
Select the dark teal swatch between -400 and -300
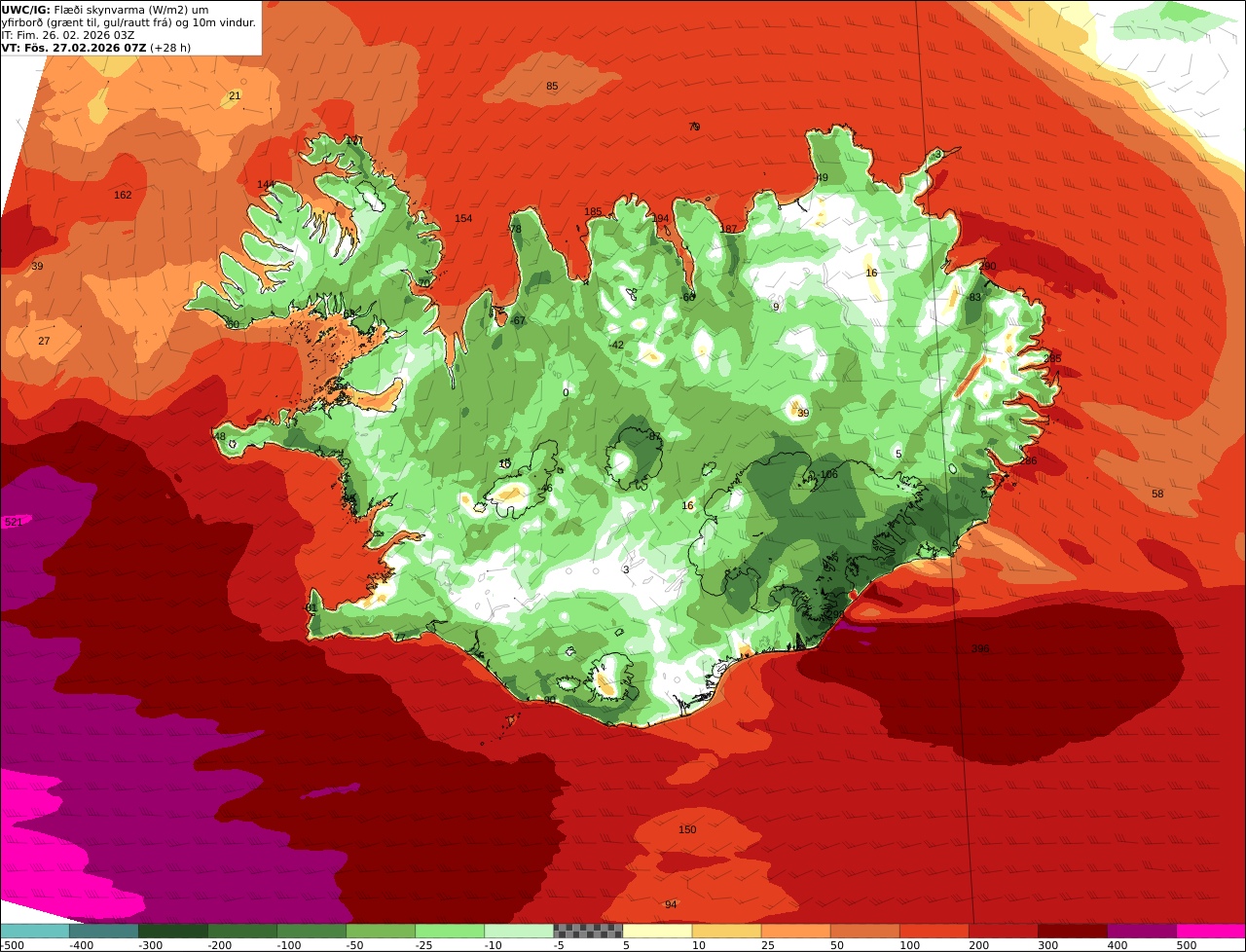click(x=103, y=931)
